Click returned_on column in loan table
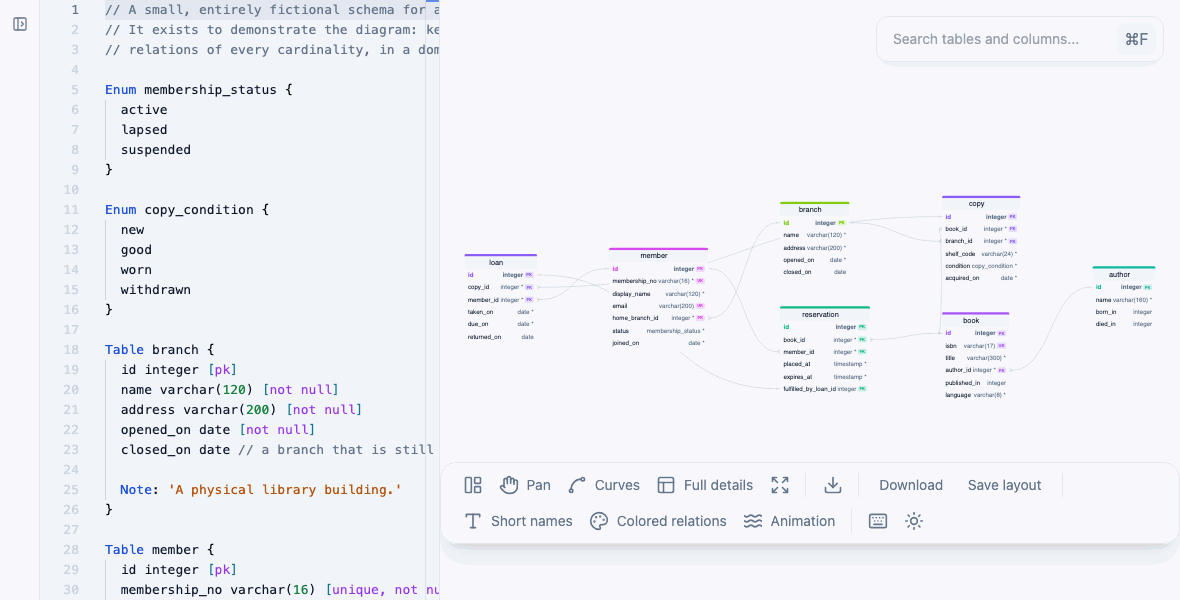Viewport: 1180px width, 600px height. coord(500,337)
